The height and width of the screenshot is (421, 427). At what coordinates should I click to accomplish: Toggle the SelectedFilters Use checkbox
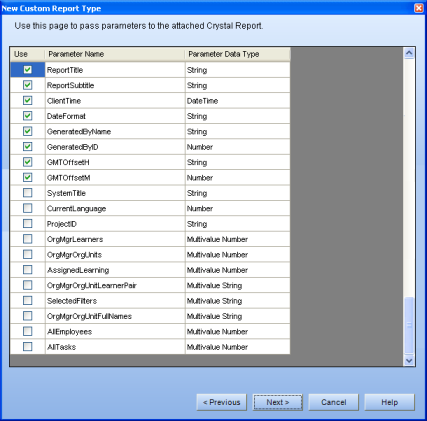(28, 300)
